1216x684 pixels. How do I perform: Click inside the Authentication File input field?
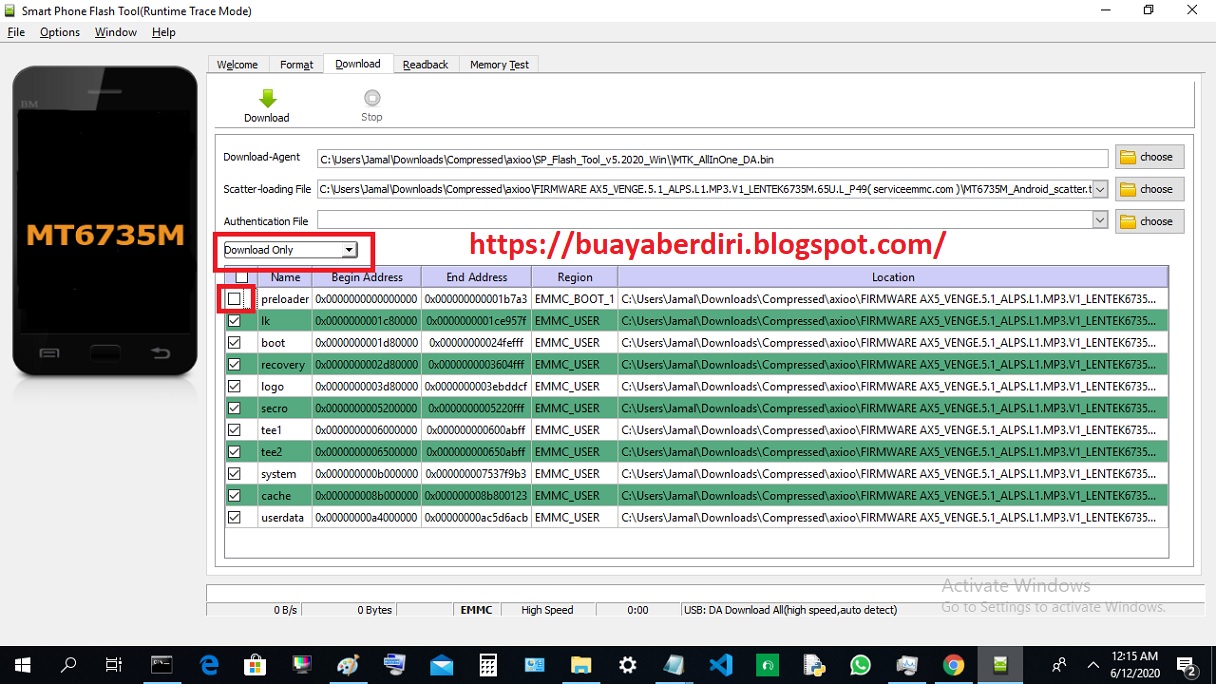pos(700,220)
